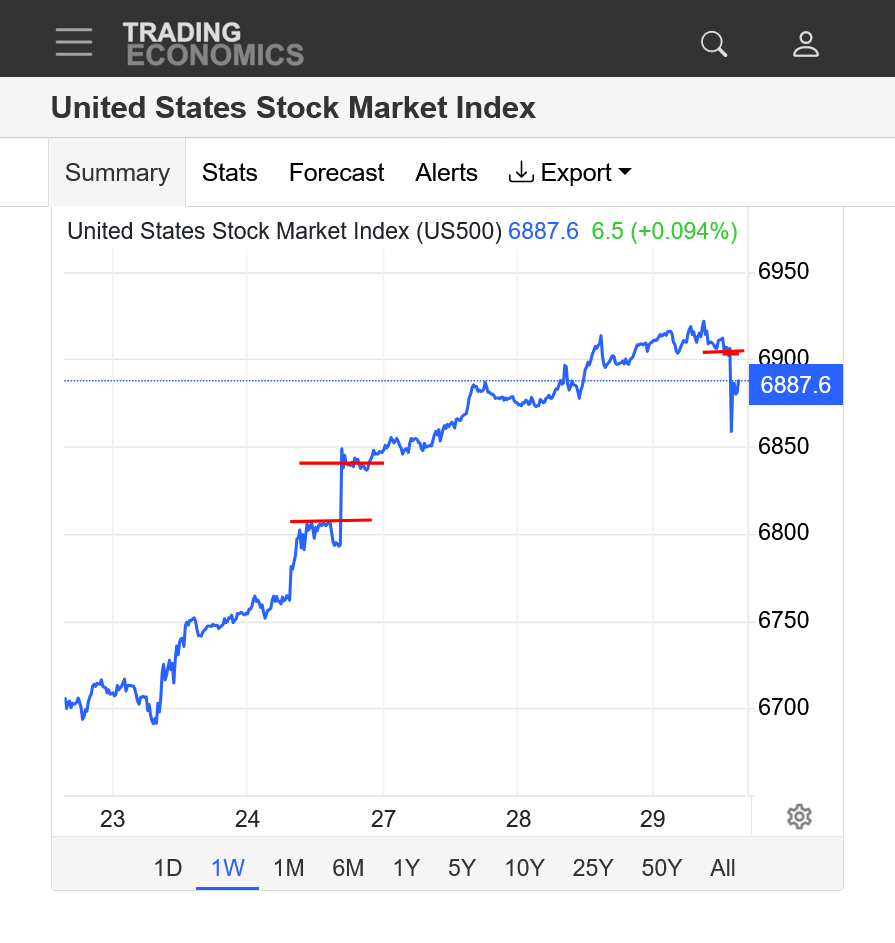Screen dimensions: 895x943
Task: Click the 6887.6 current price label
Action: [795, 385]
